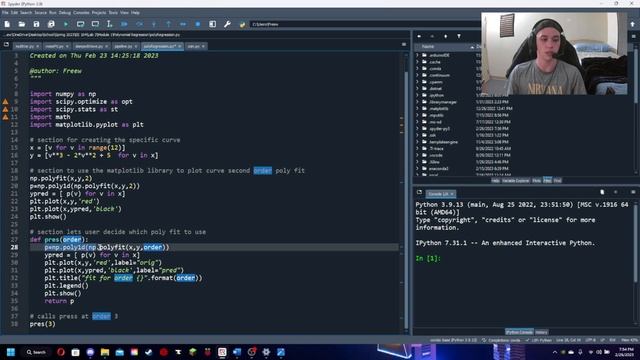Open the PYTHONPATH manager
The image size is (640, 360).
point(242,24)
